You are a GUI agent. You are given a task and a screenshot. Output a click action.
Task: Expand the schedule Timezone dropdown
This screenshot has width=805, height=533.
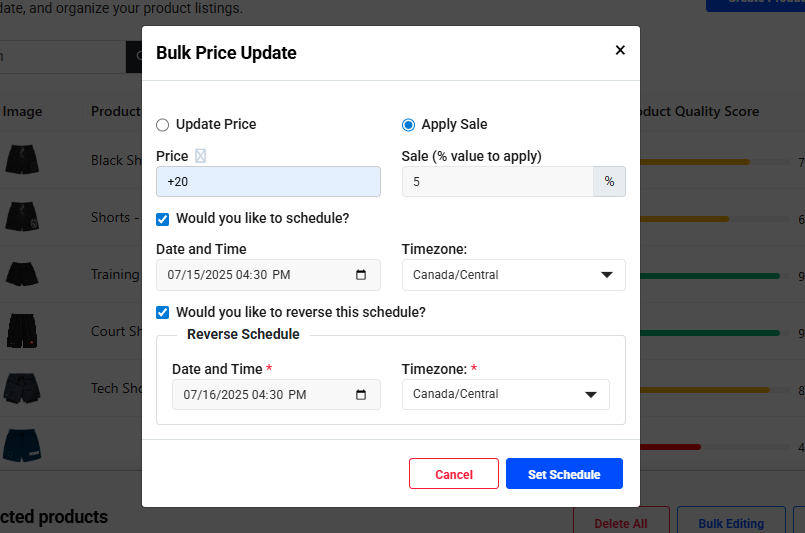(513, 275)
